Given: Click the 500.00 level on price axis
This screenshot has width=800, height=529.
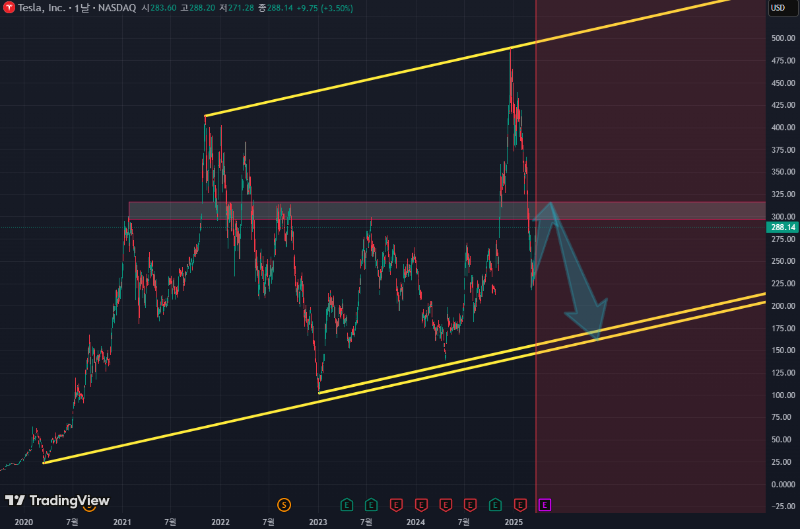Looking at the screenshot, I should [783, 38].
